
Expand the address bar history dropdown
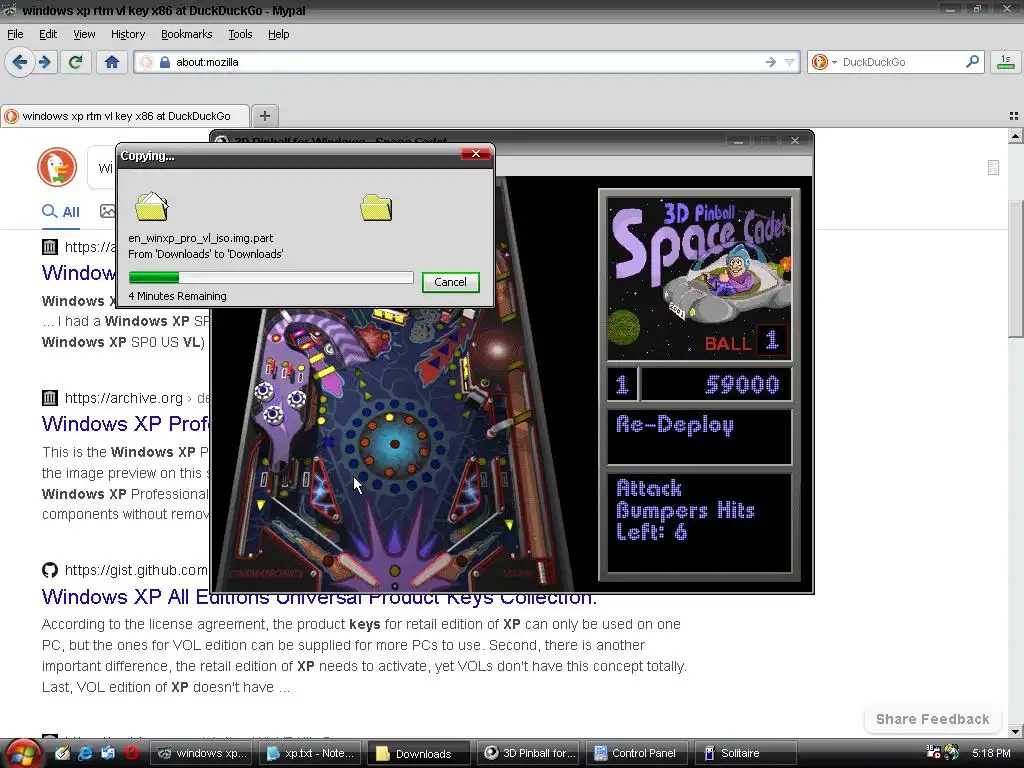[x=790, y=62]
